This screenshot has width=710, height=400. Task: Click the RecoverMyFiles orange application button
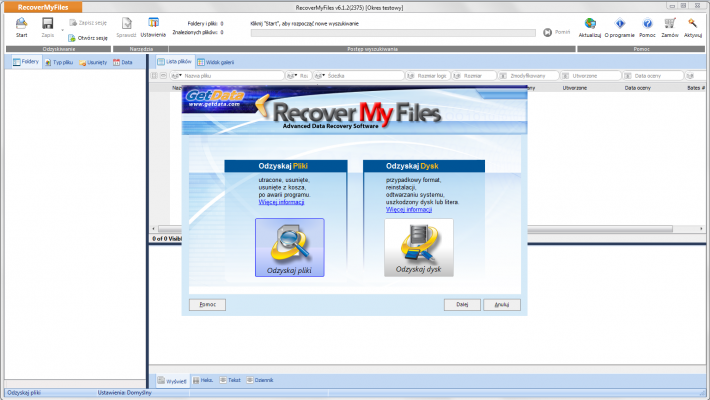tap(43, 7)
